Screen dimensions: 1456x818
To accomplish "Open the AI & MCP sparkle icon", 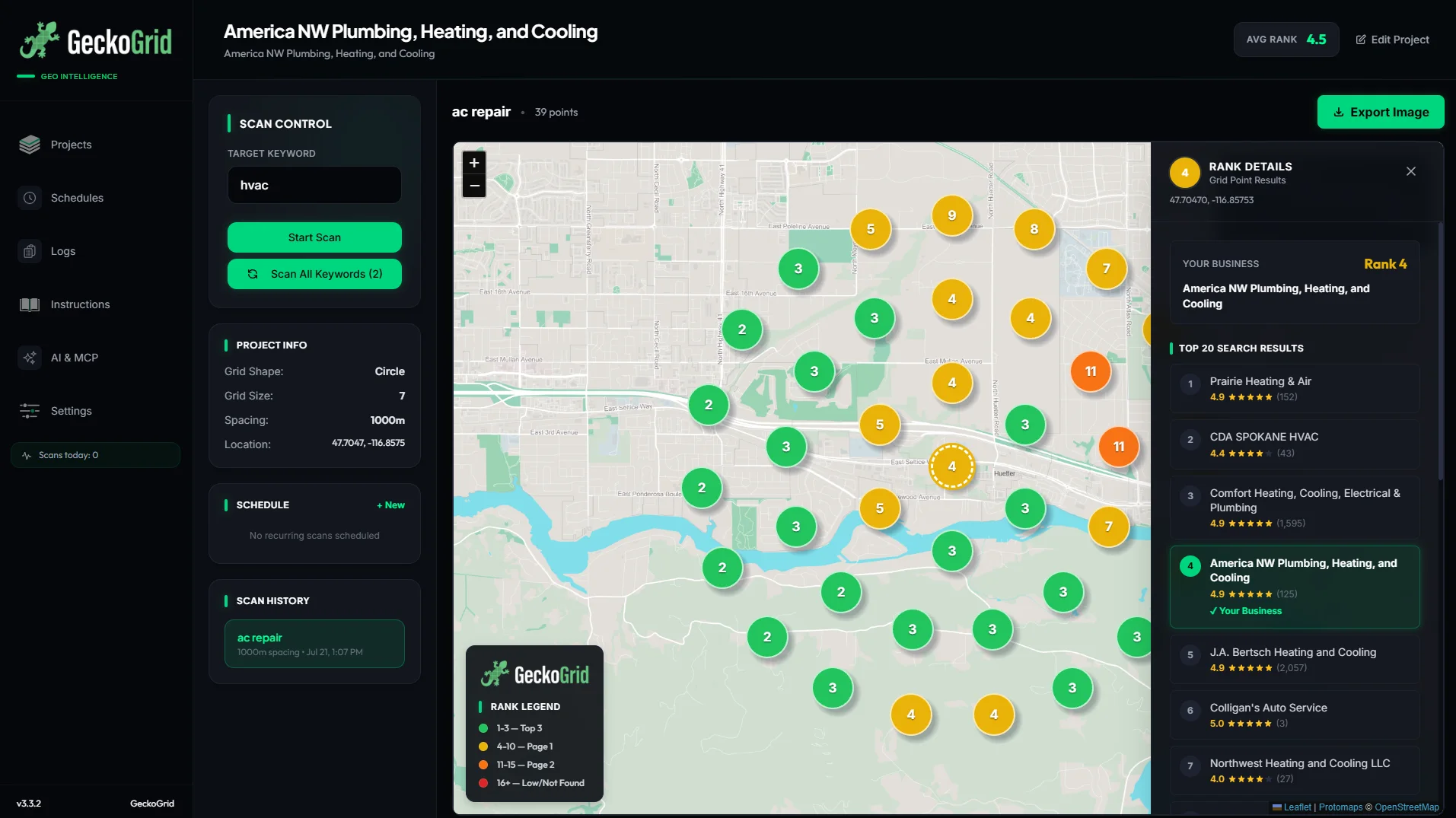I will coord(30,358).
